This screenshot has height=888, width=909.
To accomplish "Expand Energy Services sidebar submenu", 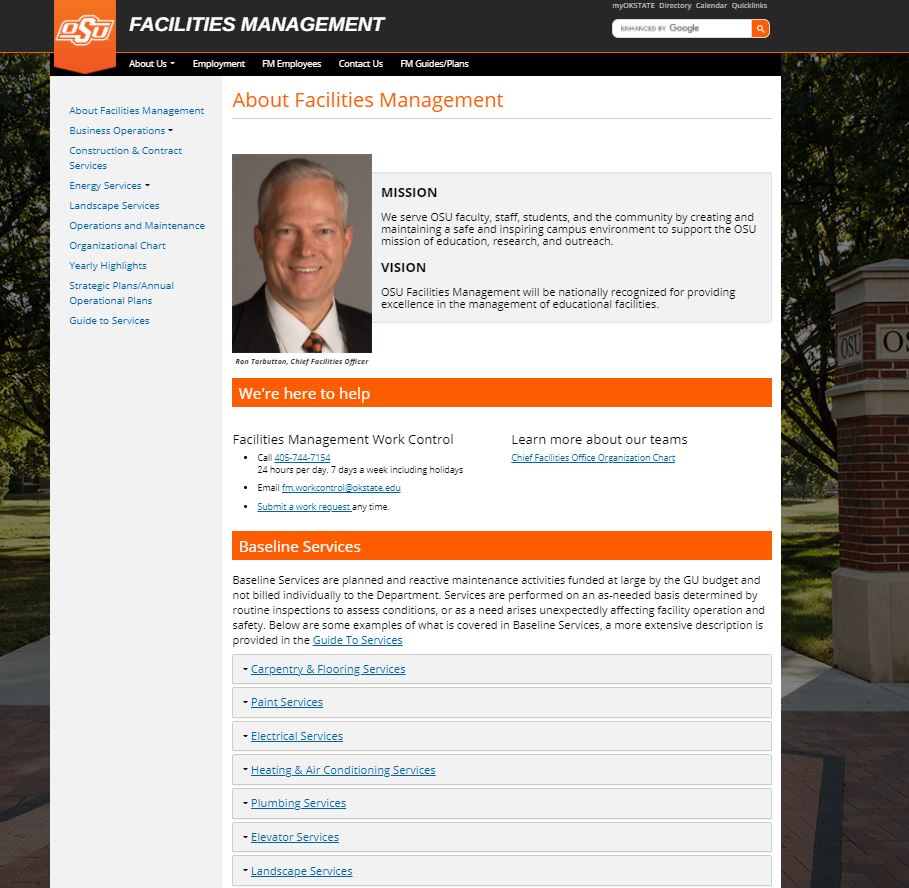I will (109, 186).
